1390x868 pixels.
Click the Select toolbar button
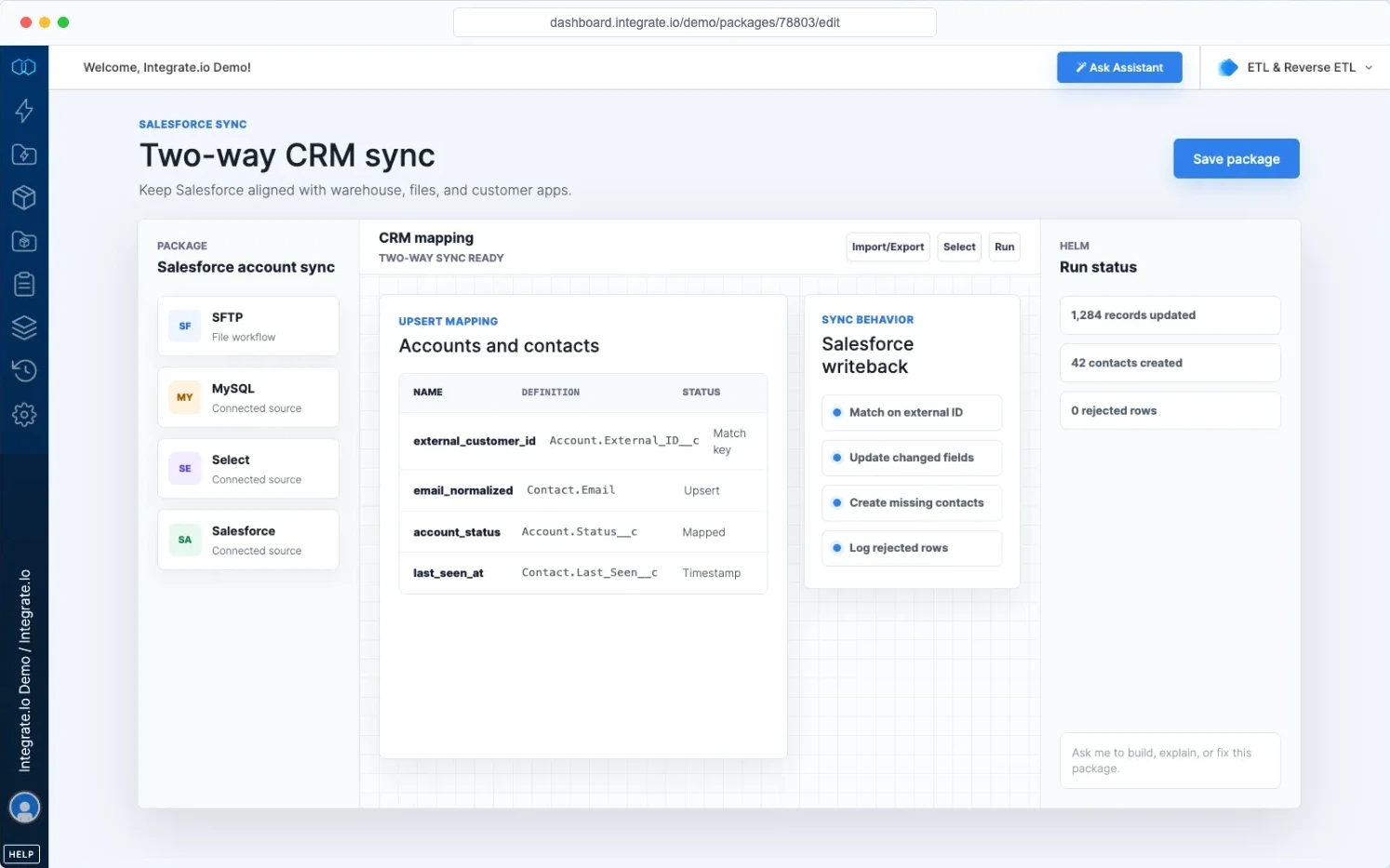pos(959,247)
